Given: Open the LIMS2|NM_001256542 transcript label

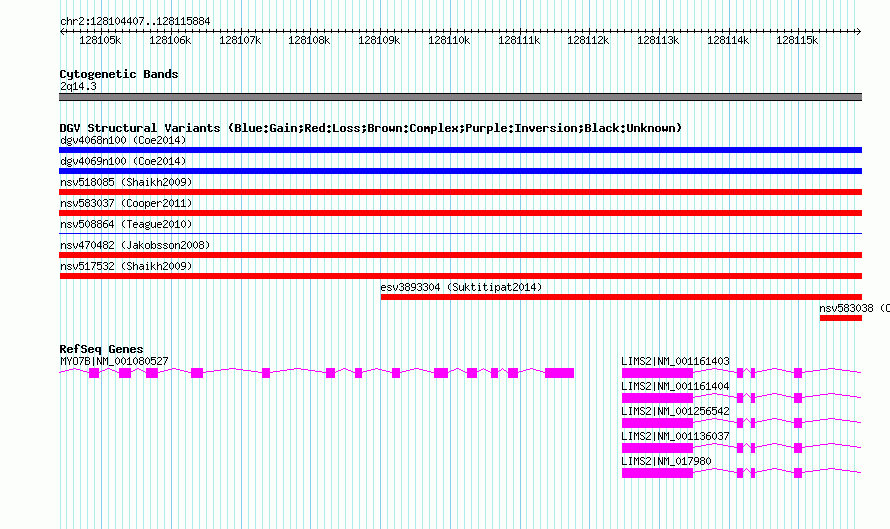Looking at the screenshot, I should 675,411.
